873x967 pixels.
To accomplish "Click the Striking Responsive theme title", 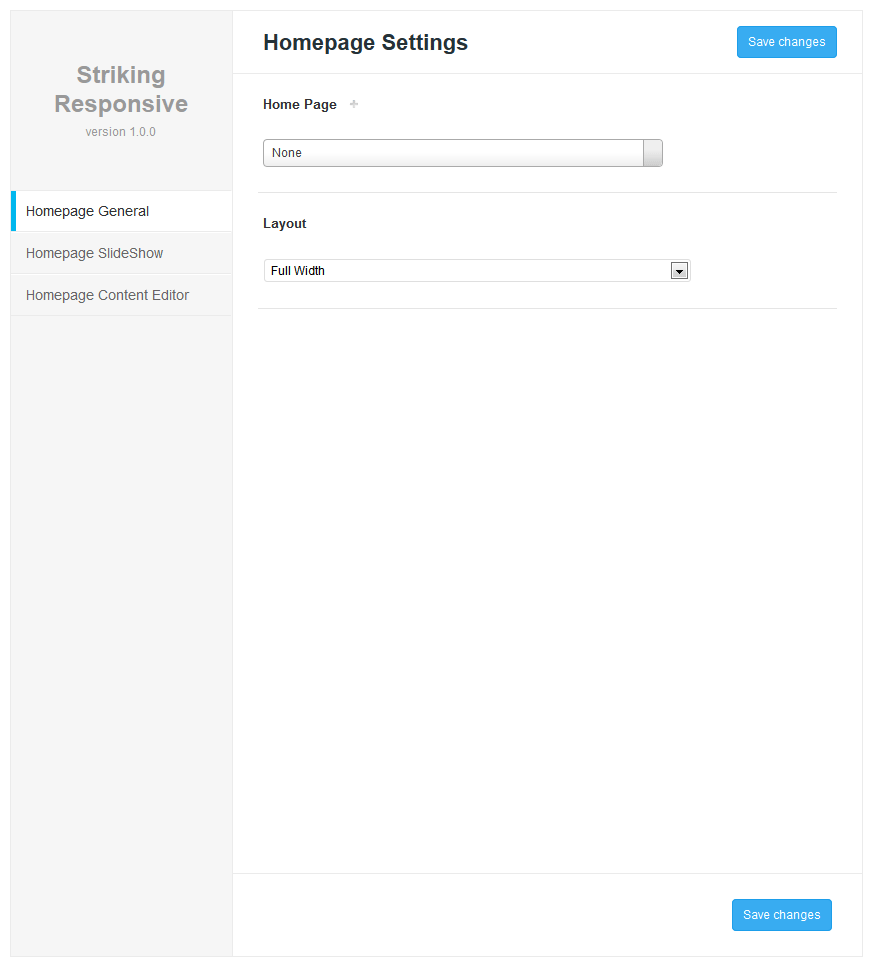I will [x=121, y=89].
